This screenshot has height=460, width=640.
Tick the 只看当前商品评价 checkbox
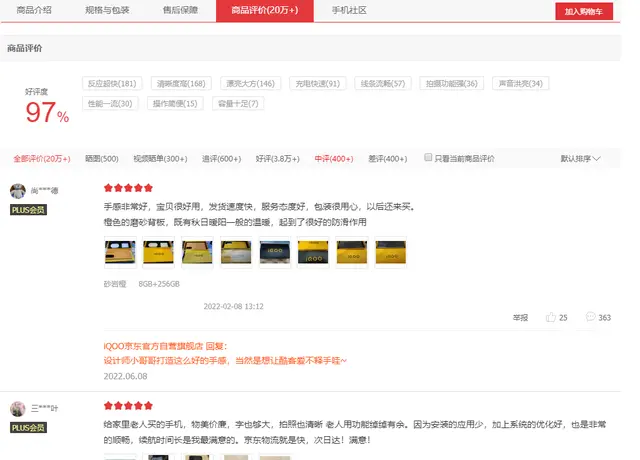coord(428,157)
